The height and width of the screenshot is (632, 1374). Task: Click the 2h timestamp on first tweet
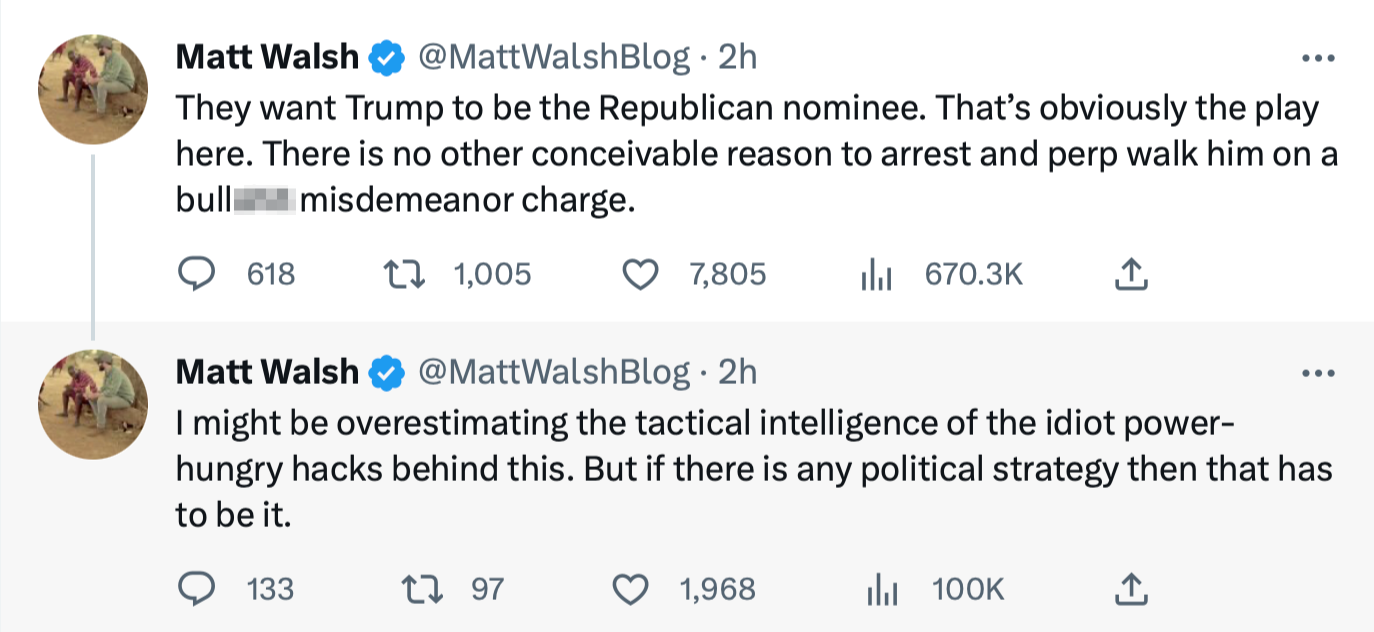coord(738,58)
